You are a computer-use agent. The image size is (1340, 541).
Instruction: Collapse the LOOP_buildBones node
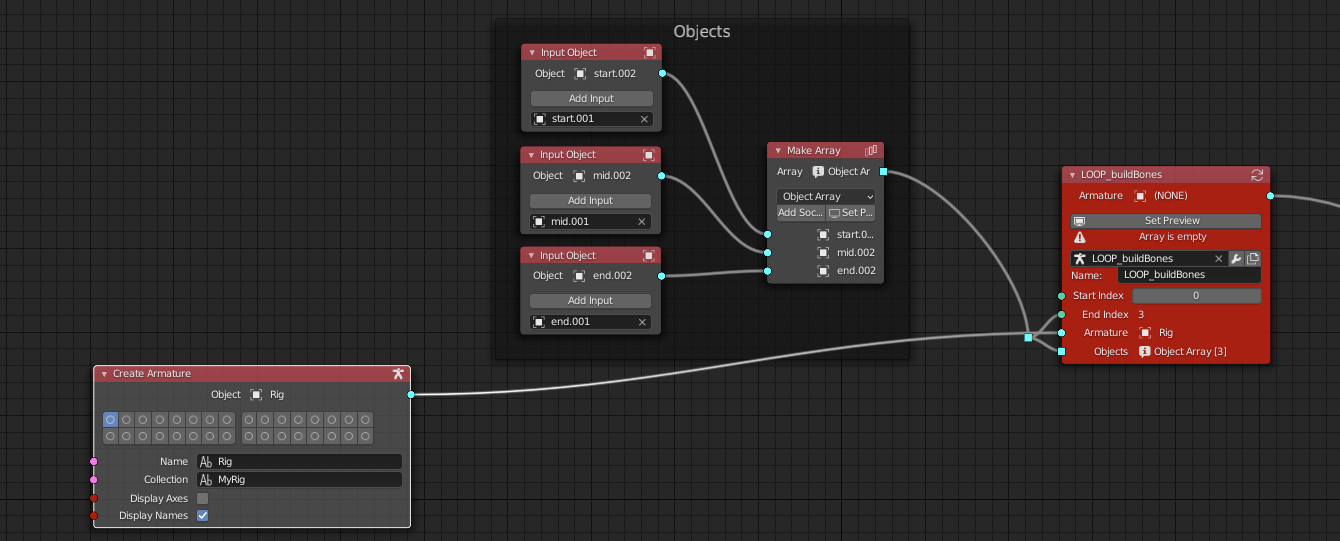[x=1073, y=175]
